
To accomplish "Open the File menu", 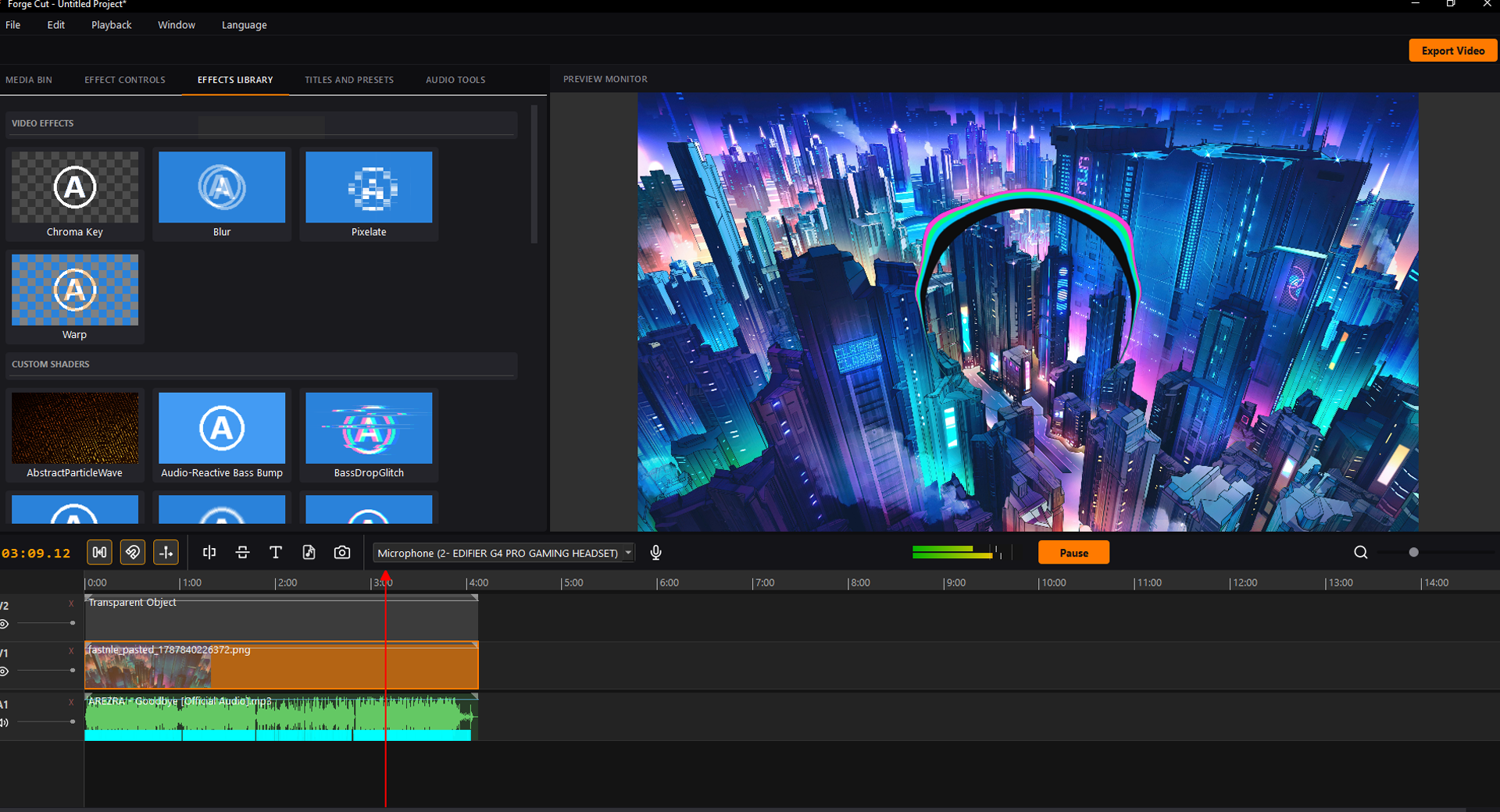I will pyautogui.click(x=13, y=25).
